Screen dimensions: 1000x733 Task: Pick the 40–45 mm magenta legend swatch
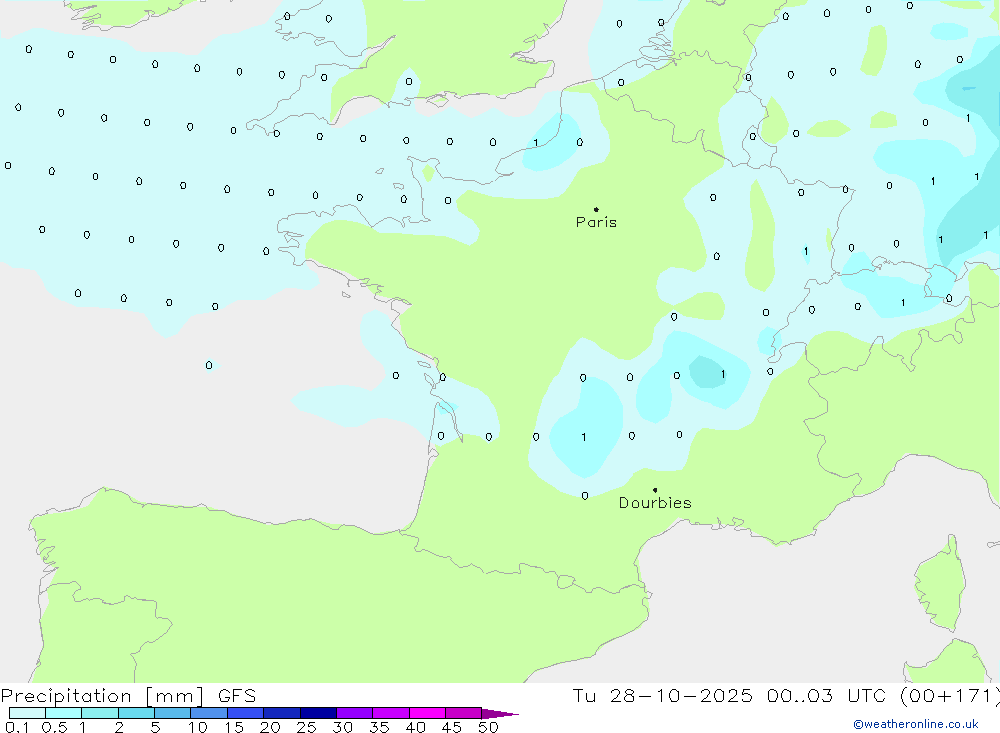coord(427,713)
